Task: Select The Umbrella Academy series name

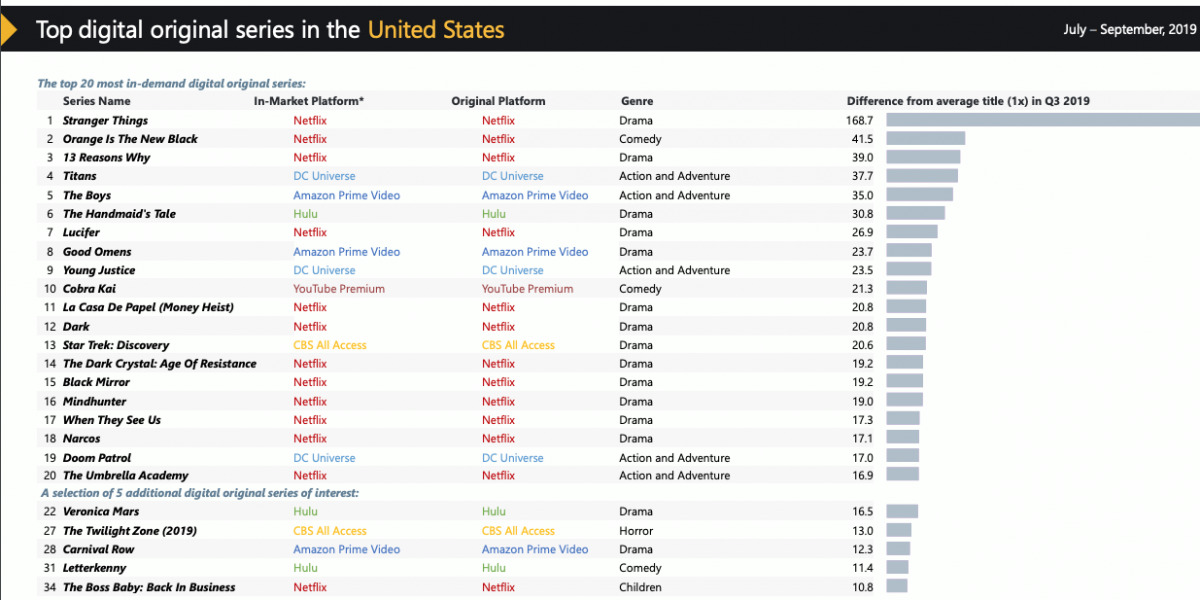Action: click(125, 476)
